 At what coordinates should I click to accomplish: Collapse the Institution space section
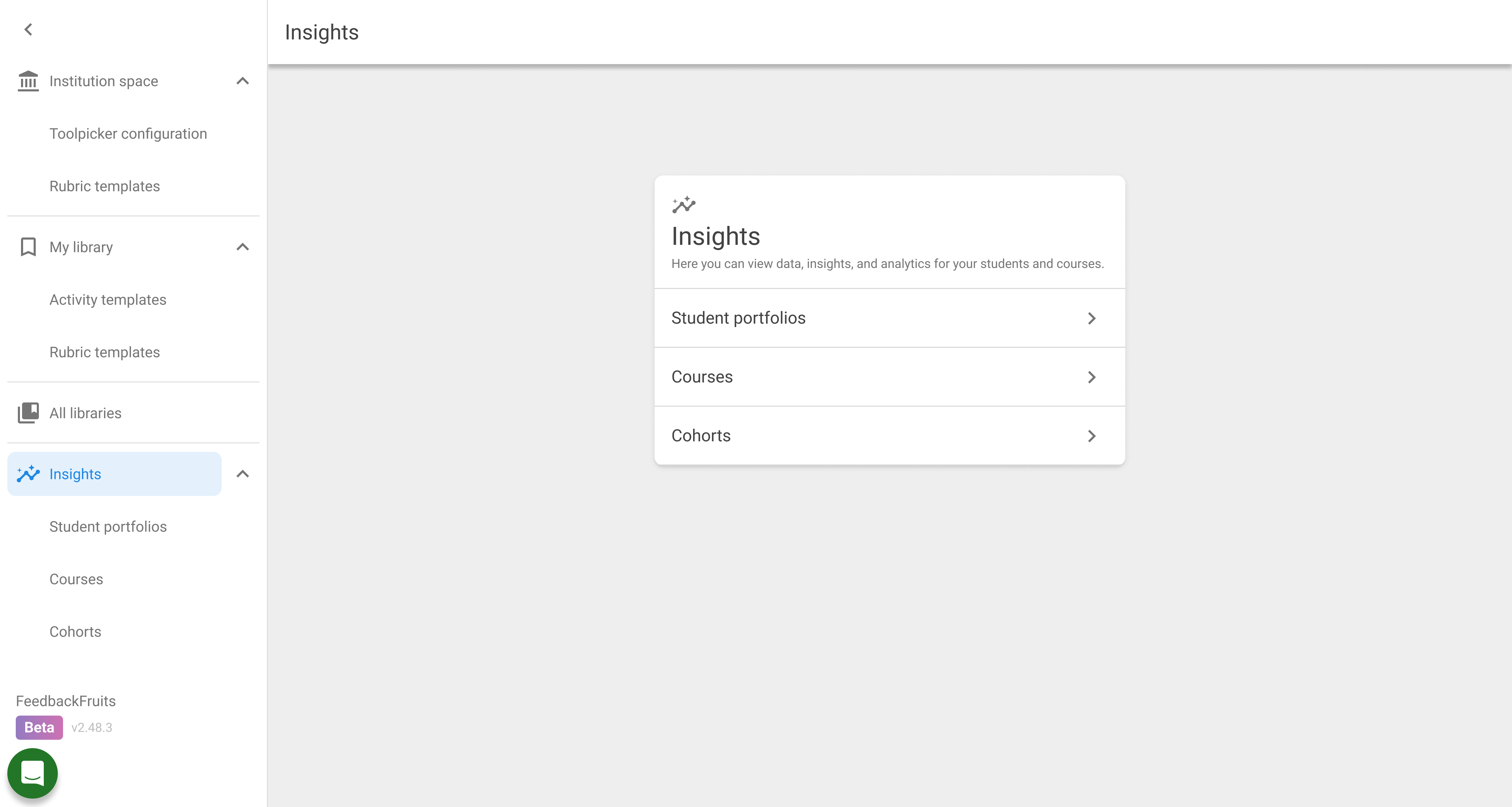[242, 81]
